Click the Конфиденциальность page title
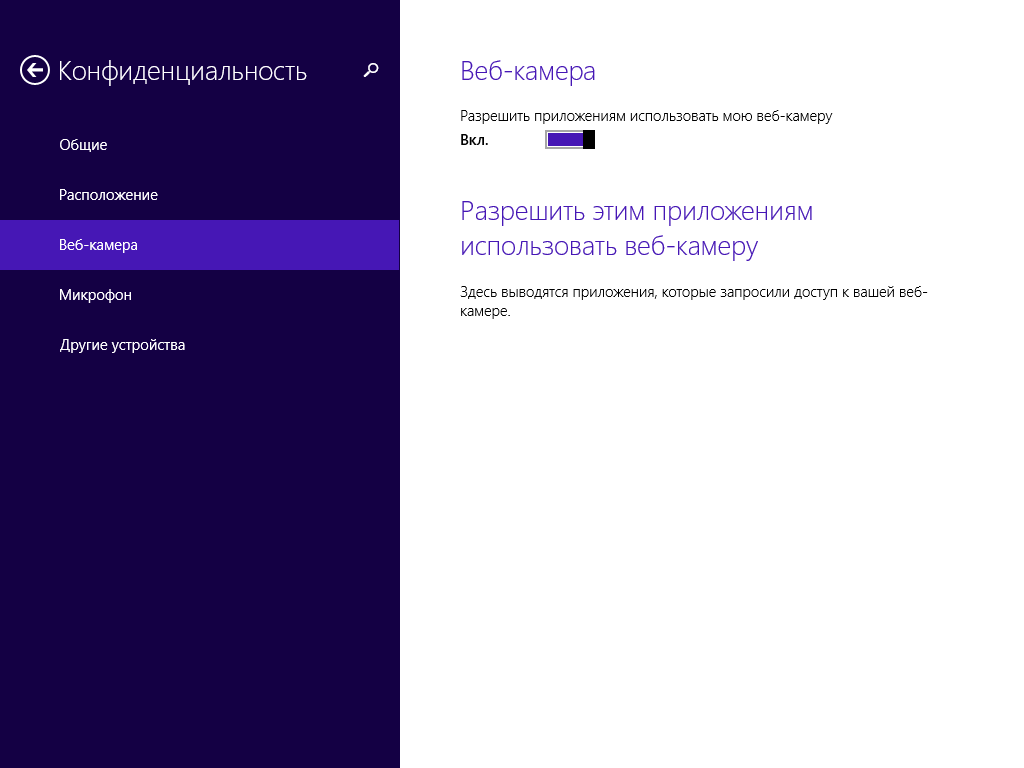Viewport: 1024px width, 768px height. [x=182, y=71]
